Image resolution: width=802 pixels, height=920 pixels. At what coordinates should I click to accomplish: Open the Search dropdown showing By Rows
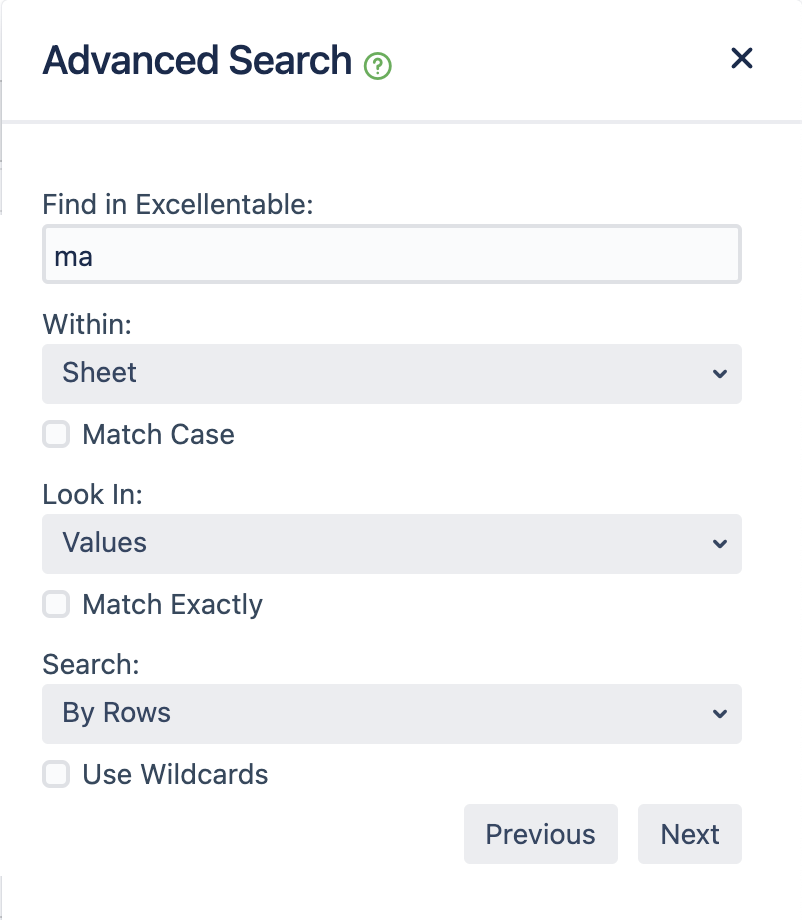tap(391, 714)
